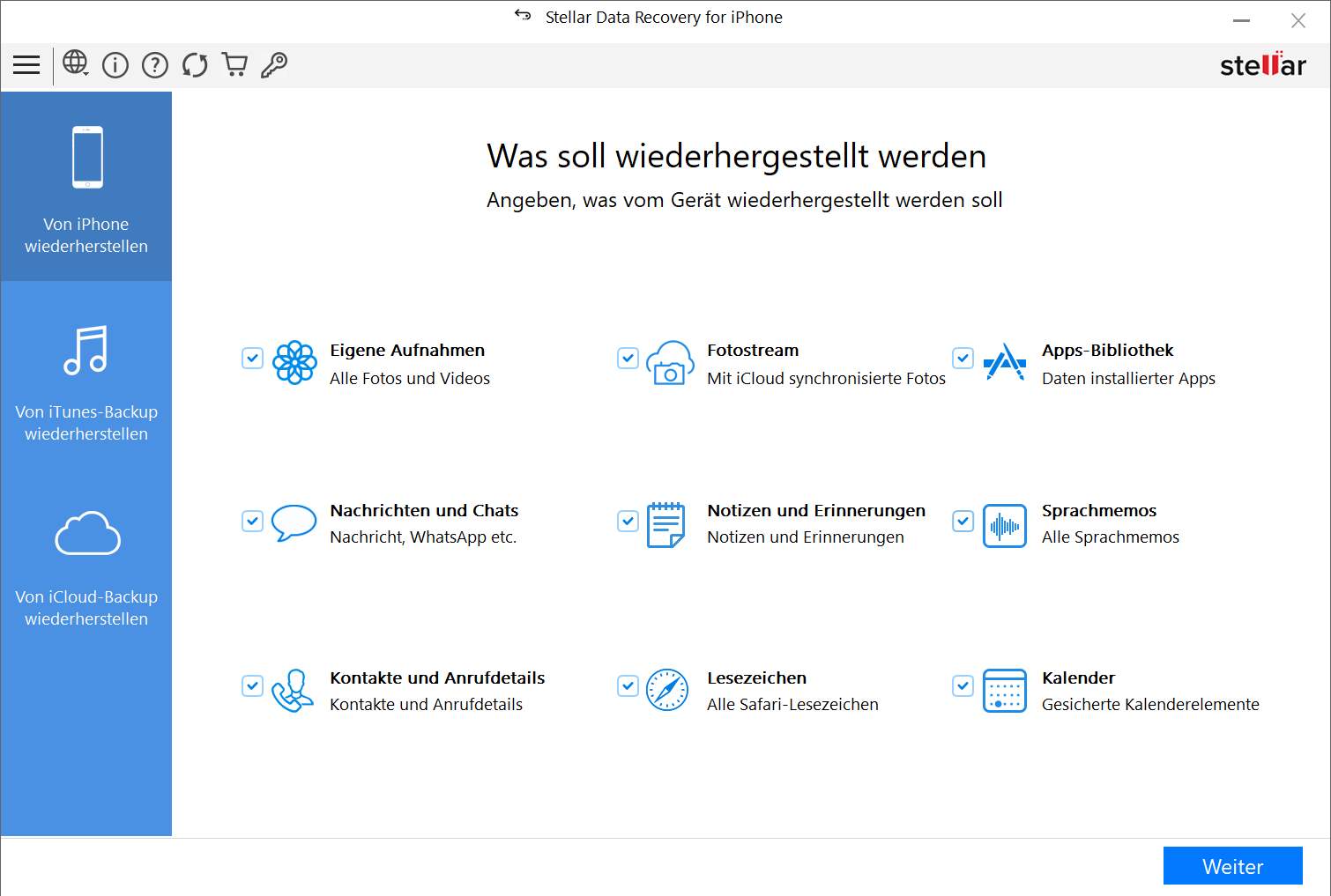Minimize the Stellar Data Recovery window
Viewport: 1331px width, 896px height.
point(1241,20)
